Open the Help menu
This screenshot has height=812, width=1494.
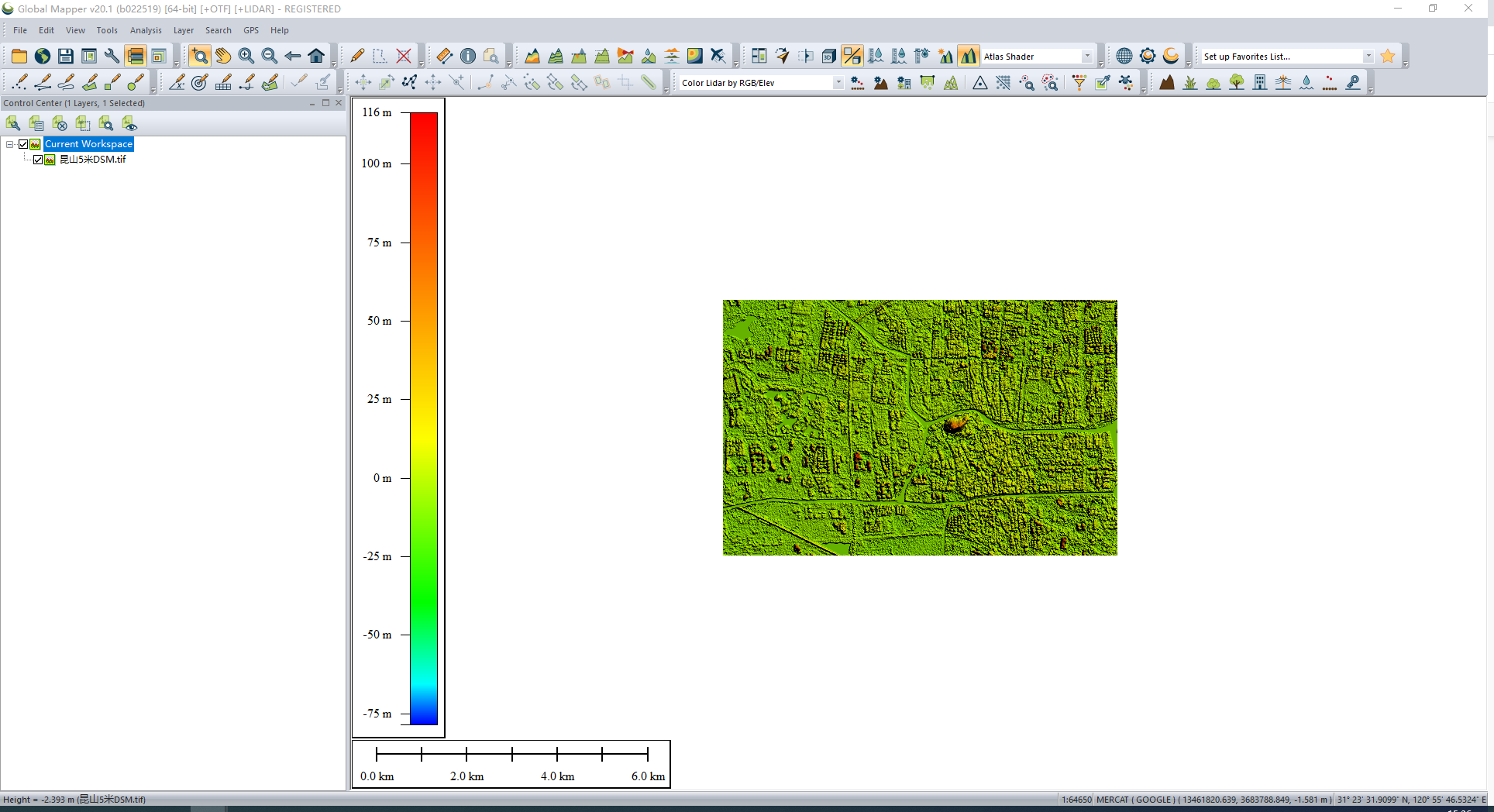click(280, 30)
